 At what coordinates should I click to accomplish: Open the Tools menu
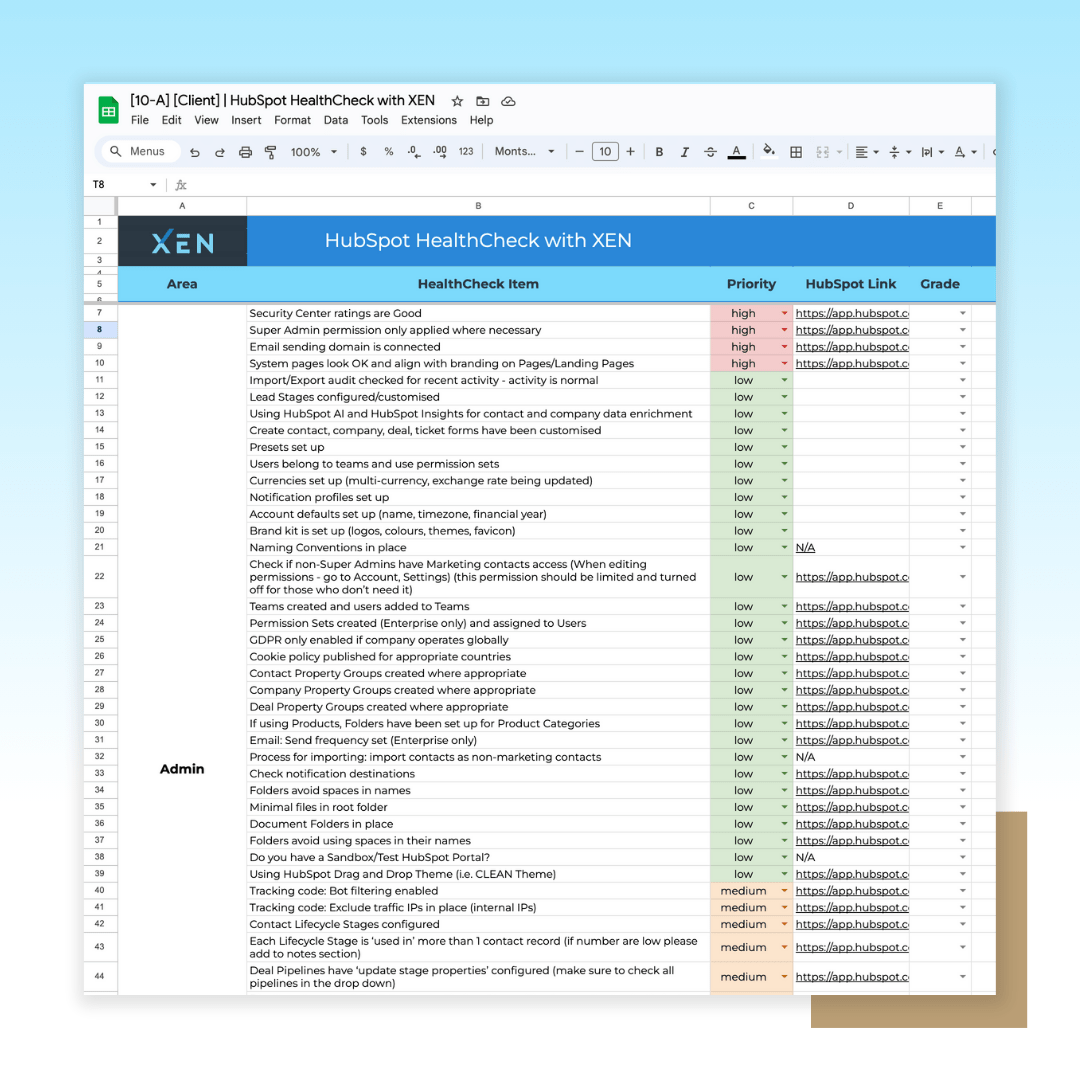pyautogui.click(x=374, y=120)
